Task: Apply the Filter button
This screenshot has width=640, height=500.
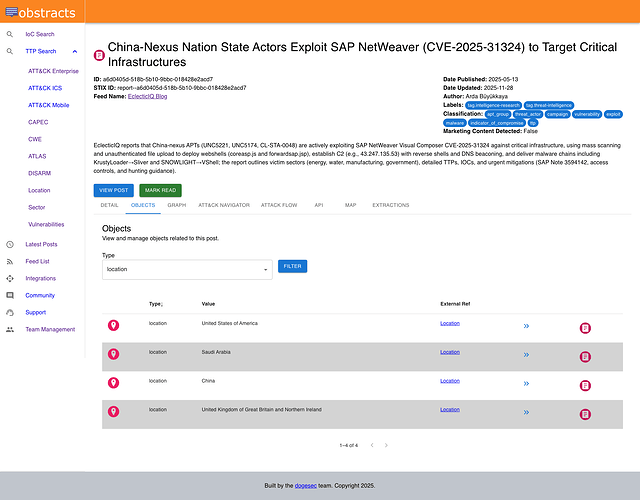Action: (x=292, y=267)
